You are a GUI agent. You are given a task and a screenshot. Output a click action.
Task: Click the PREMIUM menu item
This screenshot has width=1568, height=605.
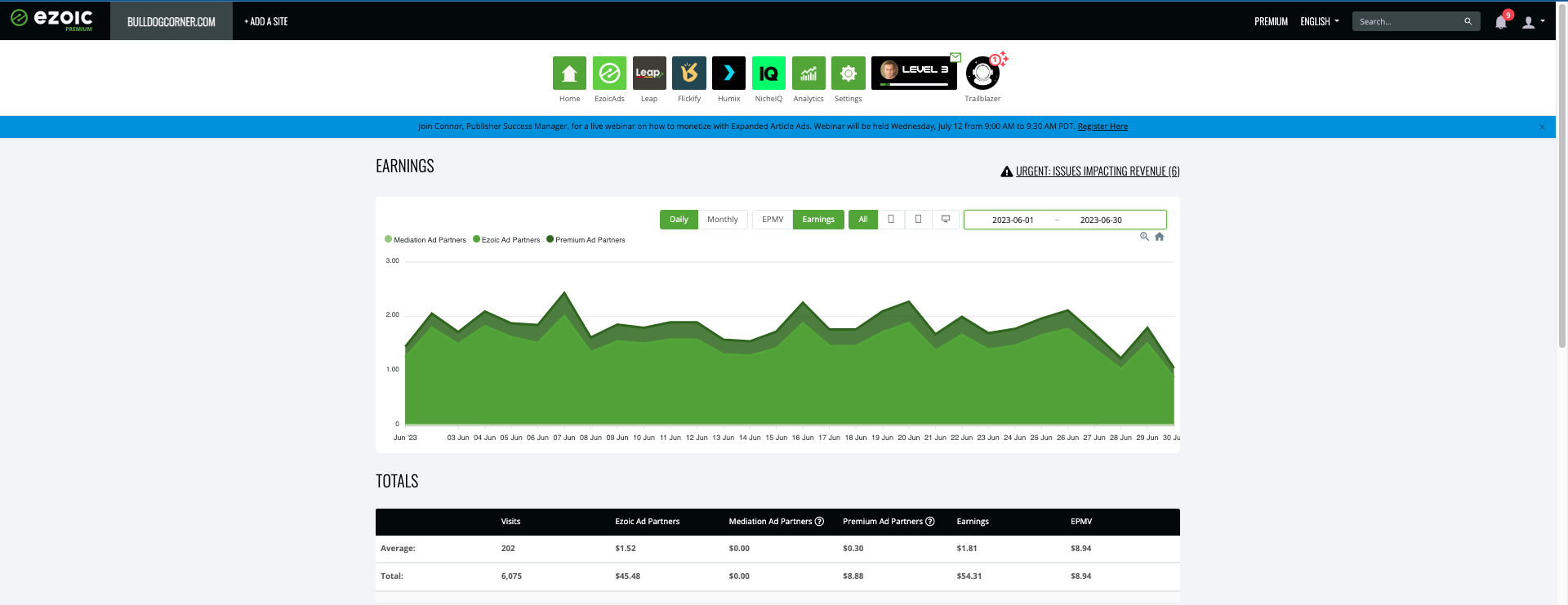[1271, 22]
